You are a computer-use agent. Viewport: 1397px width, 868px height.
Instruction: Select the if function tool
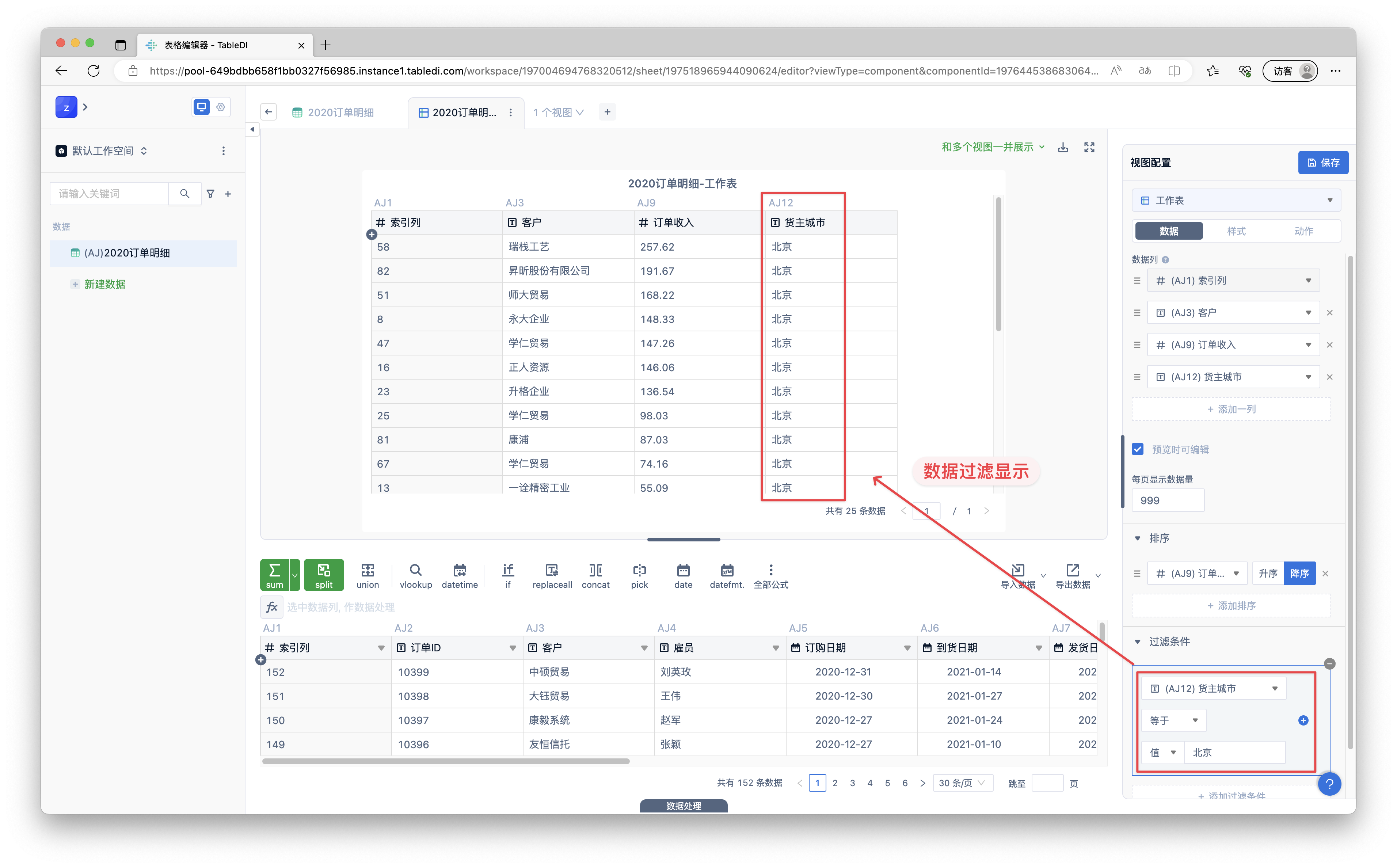pyautogui.click(x=508, y=575)
